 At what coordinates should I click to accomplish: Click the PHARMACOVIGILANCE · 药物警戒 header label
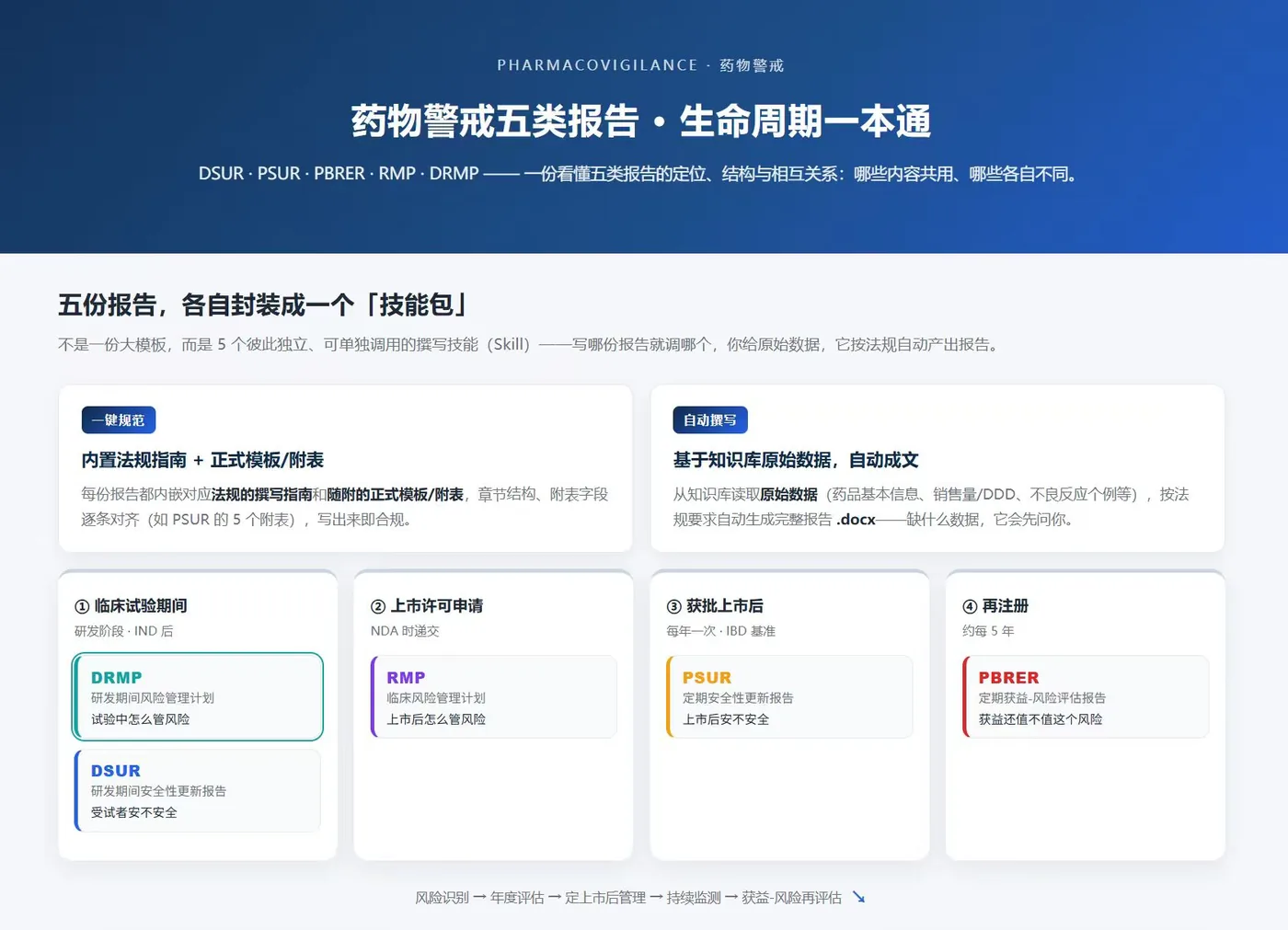click(x=641, y=65)
